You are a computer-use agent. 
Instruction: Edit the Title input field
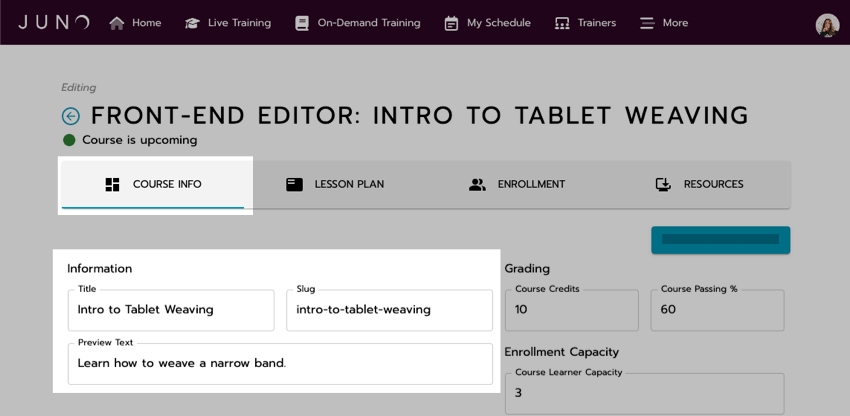point(171,310)
